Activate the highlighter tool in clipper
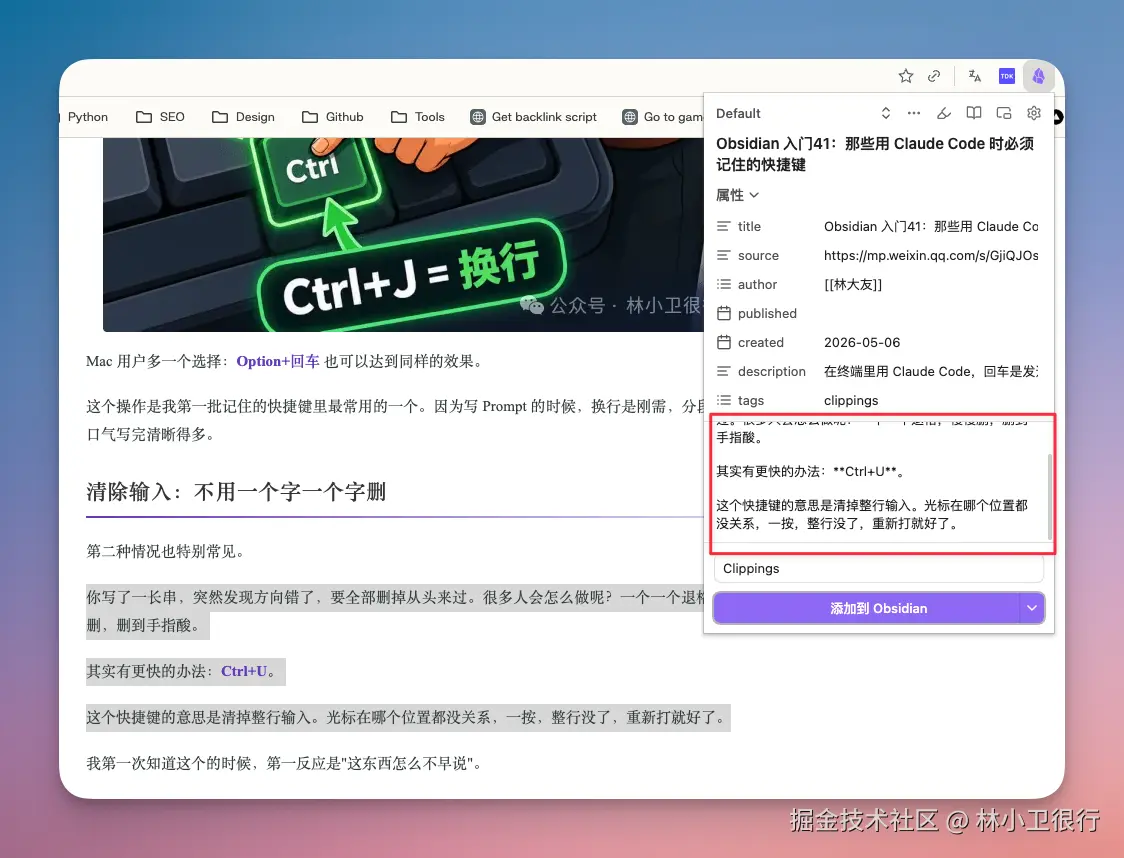 [944, 113]
